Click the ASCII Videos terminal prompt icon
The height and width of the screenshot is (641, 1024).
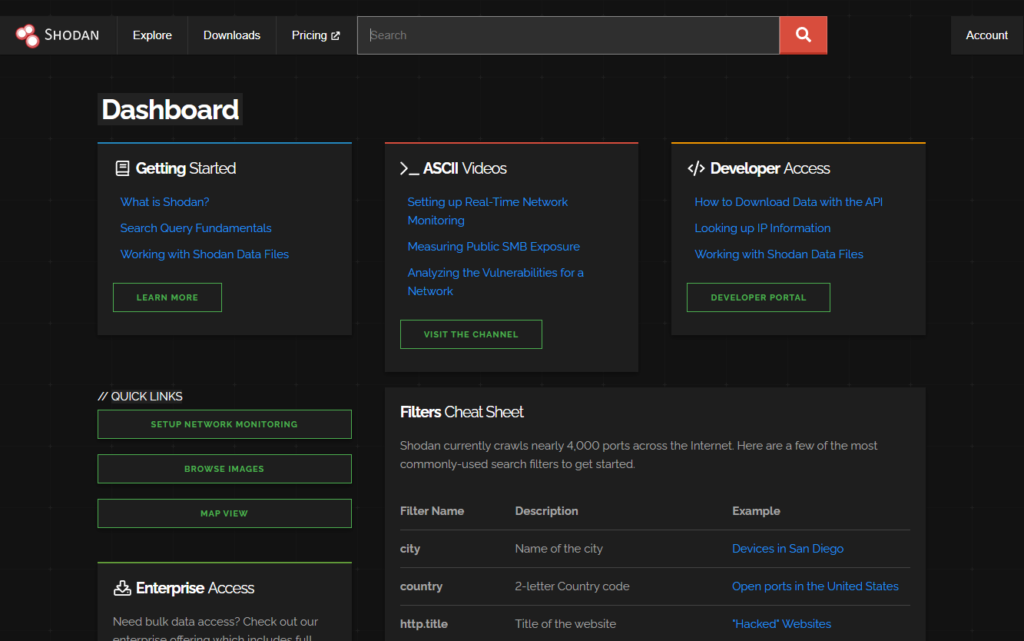[x=409, y=168]
